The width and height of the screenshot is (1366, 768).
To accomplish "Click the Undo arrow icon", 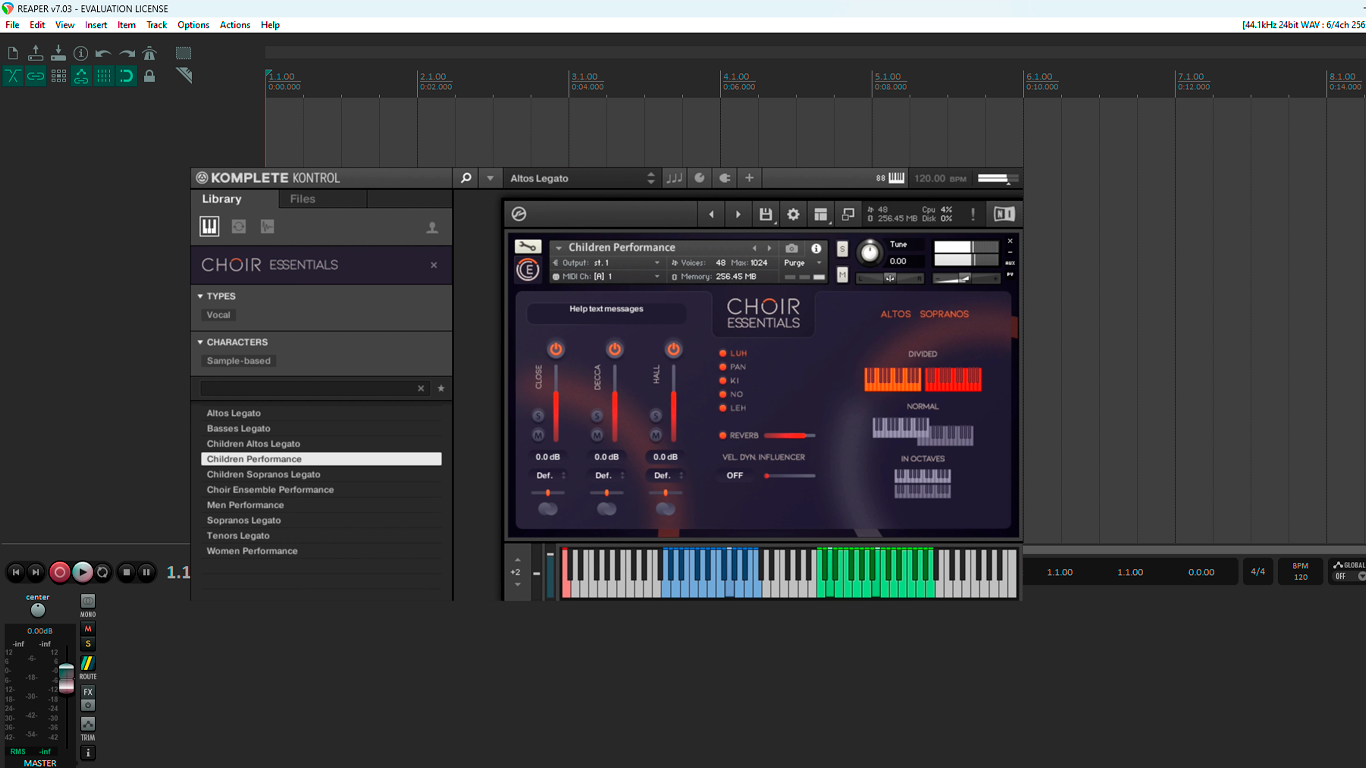I will tap(103, 53).
